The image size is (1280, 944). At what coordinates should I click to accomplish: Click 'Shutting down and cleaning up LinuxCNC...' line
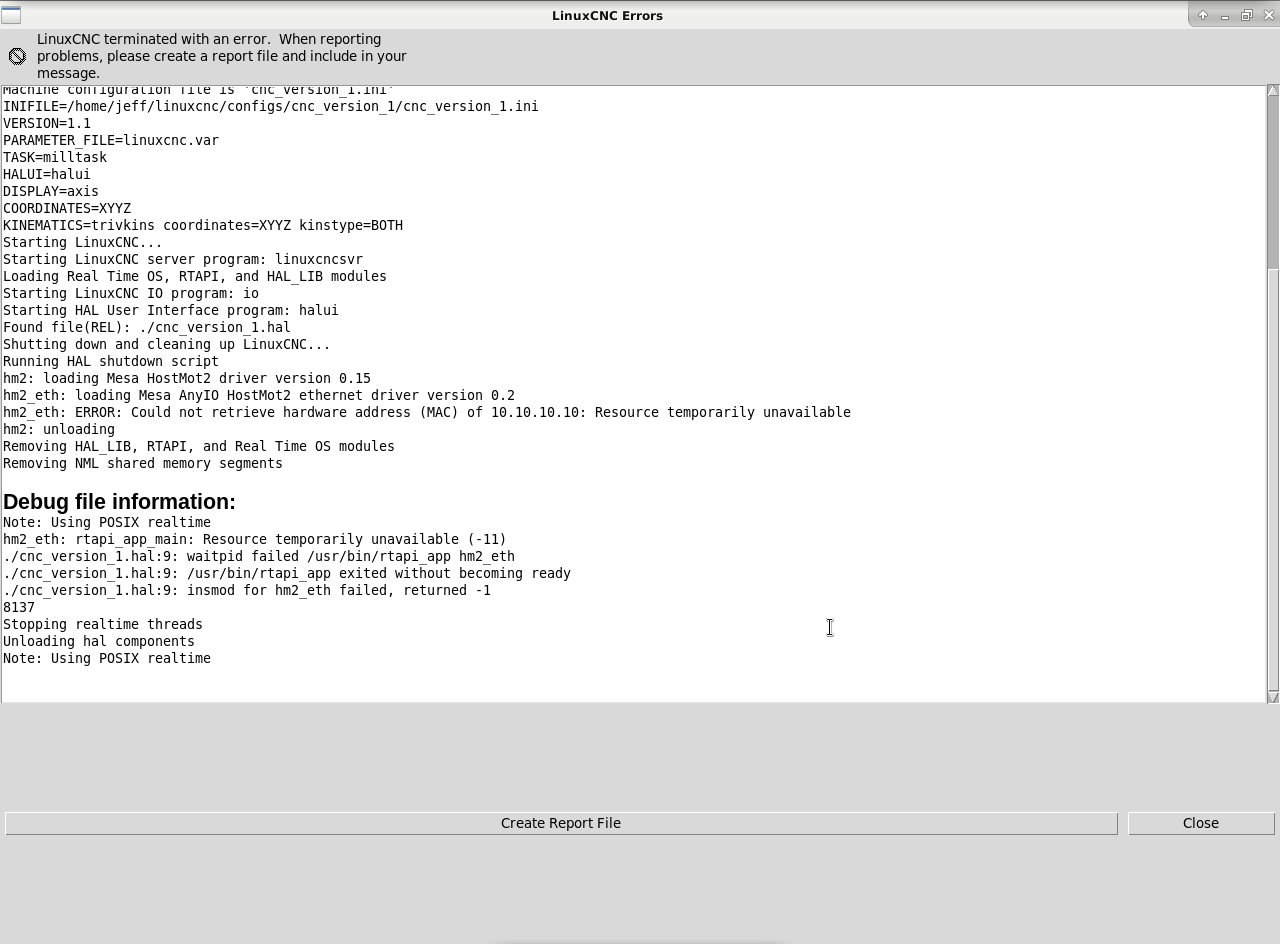click(167, 344)
